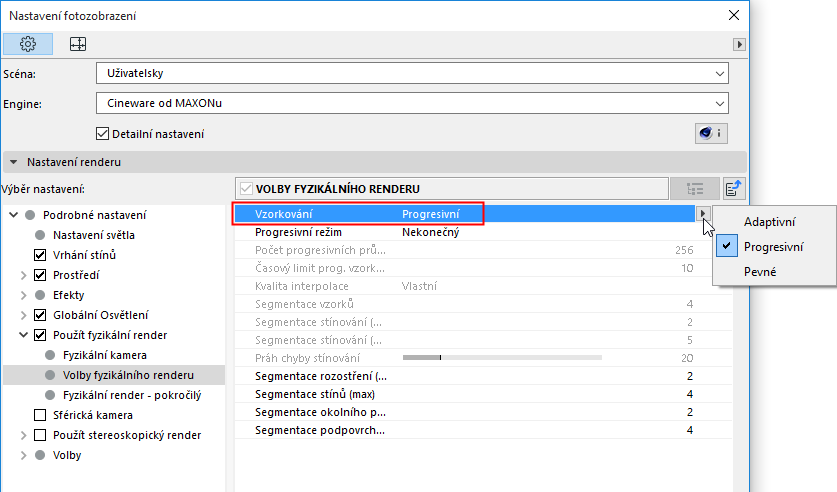The image size is (837, 492).
Task: Expand the Volby tree node
Action: click(23, 455)
